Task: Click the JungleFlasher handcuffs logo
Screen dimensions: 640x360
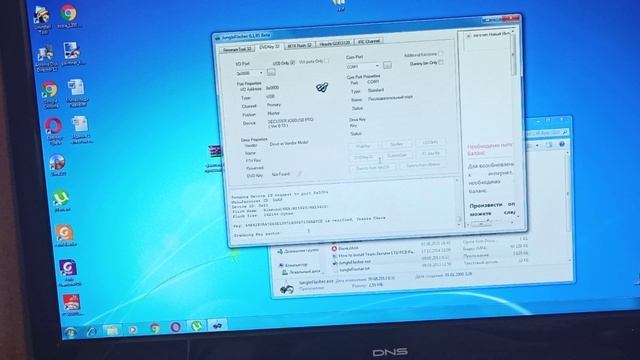Action: click(322, 87)
